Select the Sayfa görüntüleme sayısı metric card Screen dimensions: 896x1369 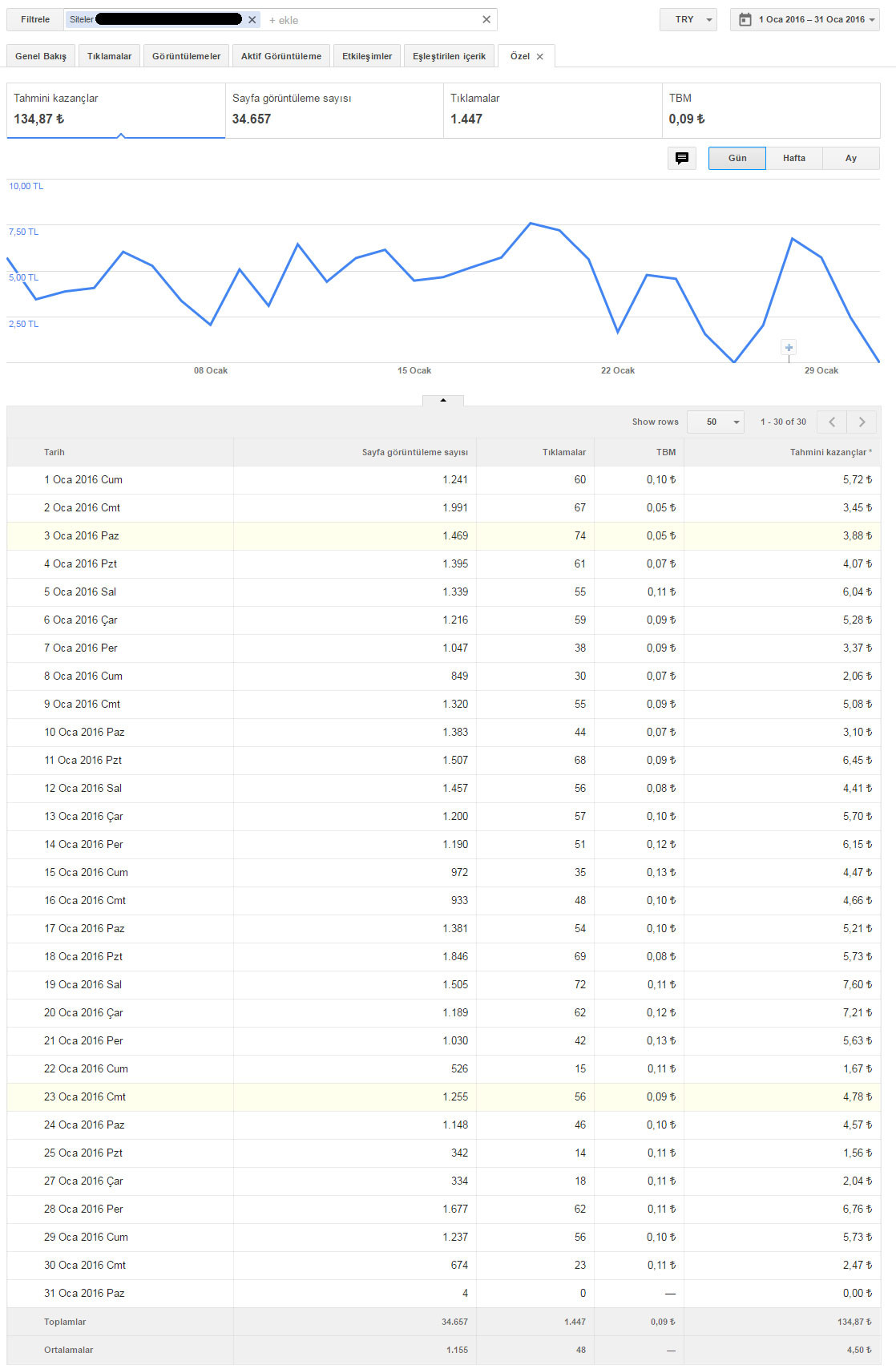pyautogui.click(x=334, y=111)
